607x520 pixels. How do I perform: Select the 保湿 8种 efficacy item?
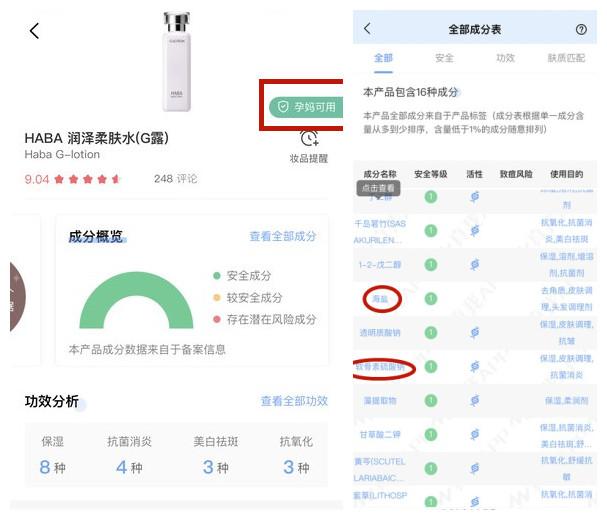point(53,455)
